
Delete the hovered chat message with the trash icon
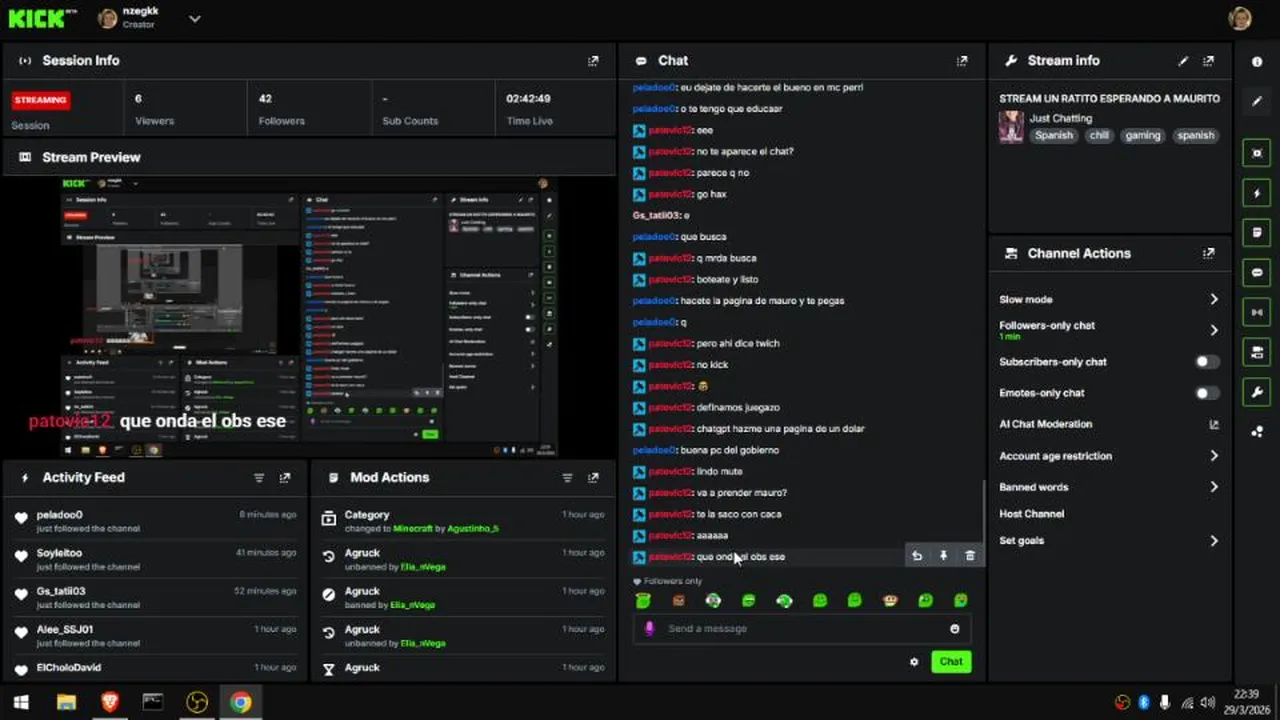970,556
